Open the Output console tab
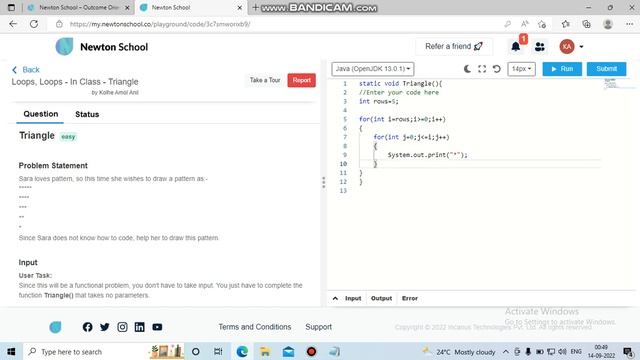 click(381, 298)
